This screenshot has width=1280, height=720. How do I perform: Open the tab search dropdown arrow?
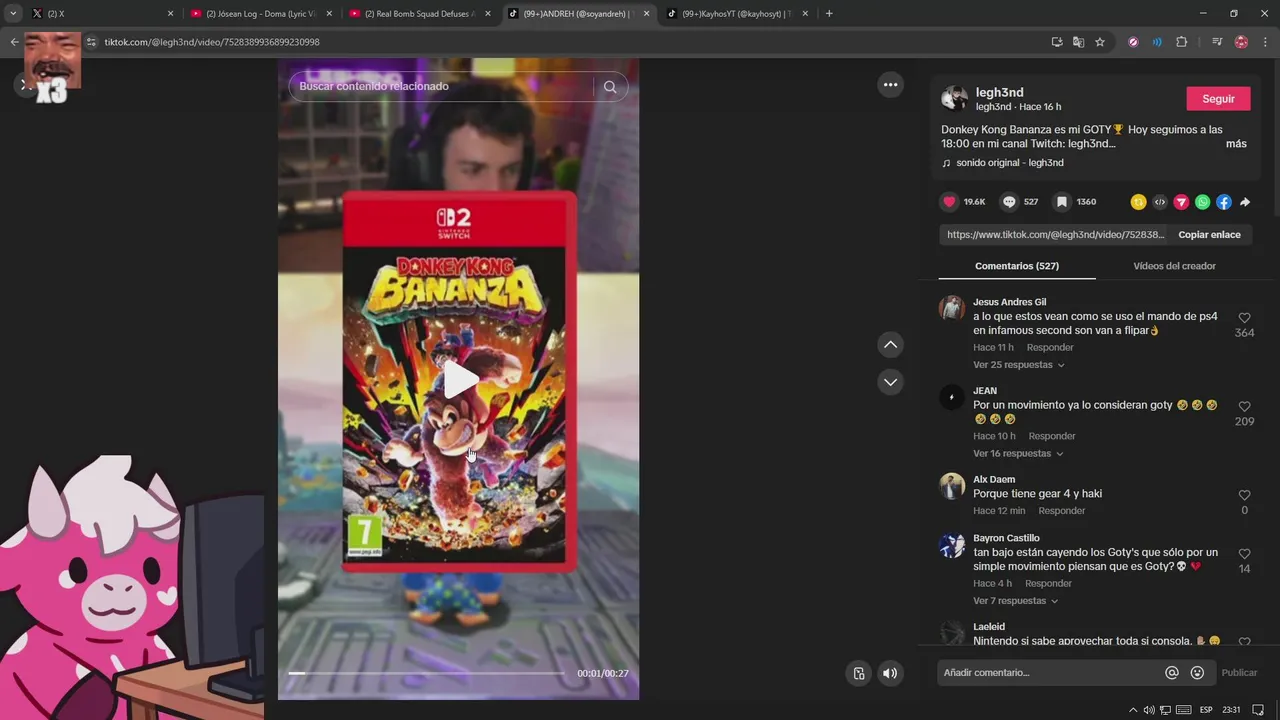pos(13,14)
